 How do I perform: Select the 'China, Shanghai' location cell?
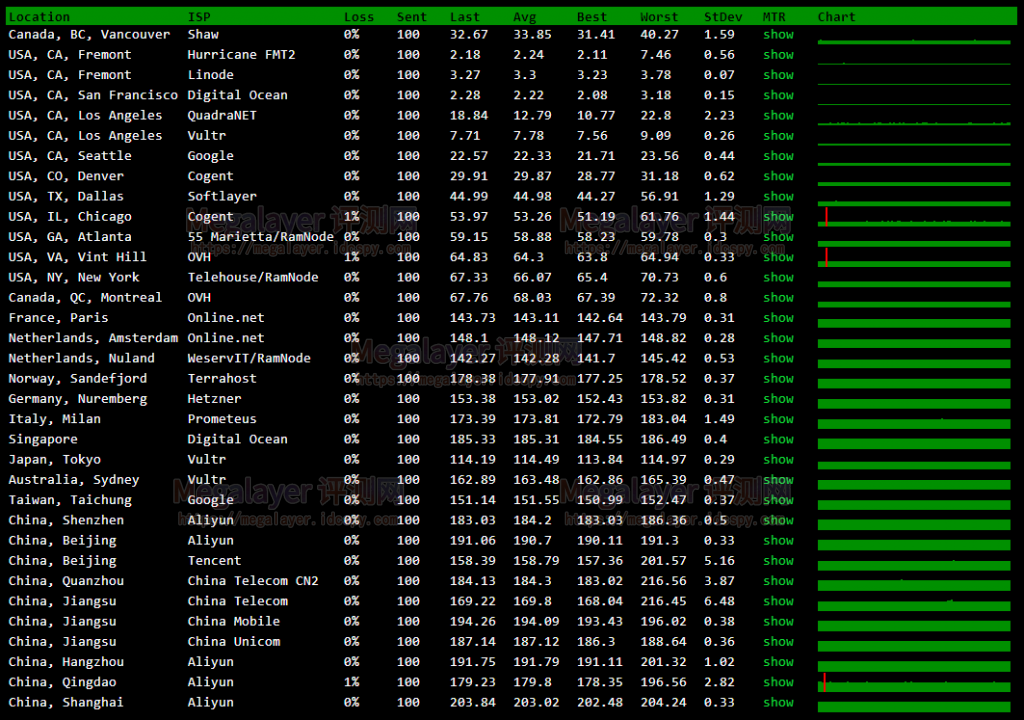coord(66,703)
